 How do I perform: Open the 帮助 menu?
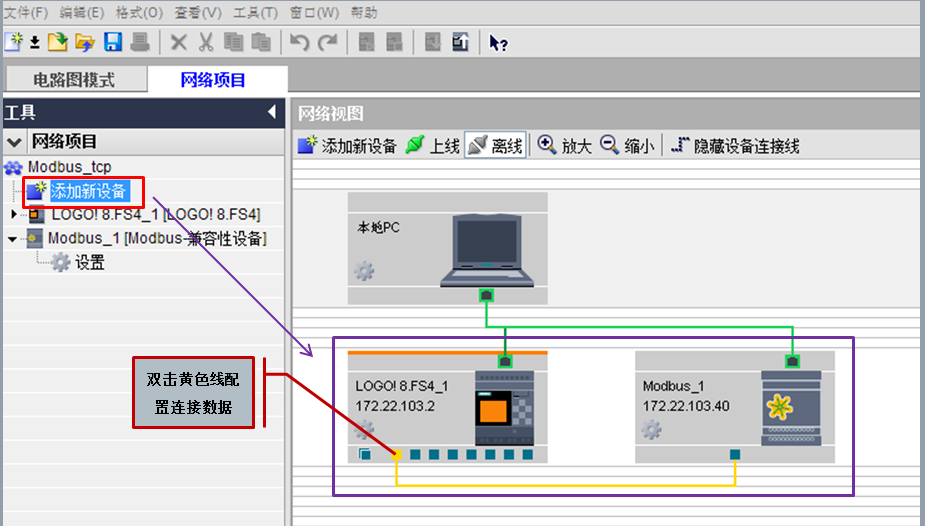tap(363, 12)
